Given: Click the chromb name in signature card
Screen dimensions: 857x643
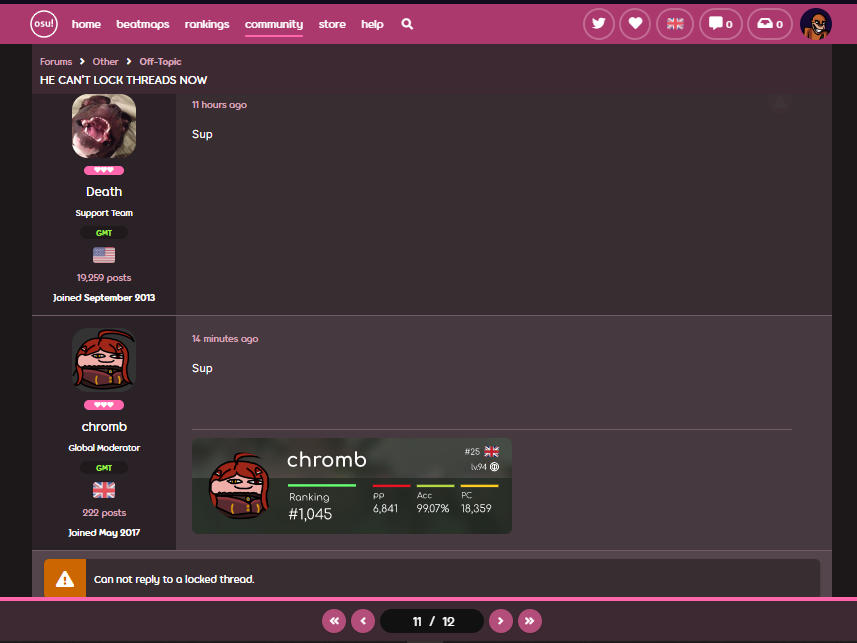Looking at the screenshot, I should pos(327,460).
